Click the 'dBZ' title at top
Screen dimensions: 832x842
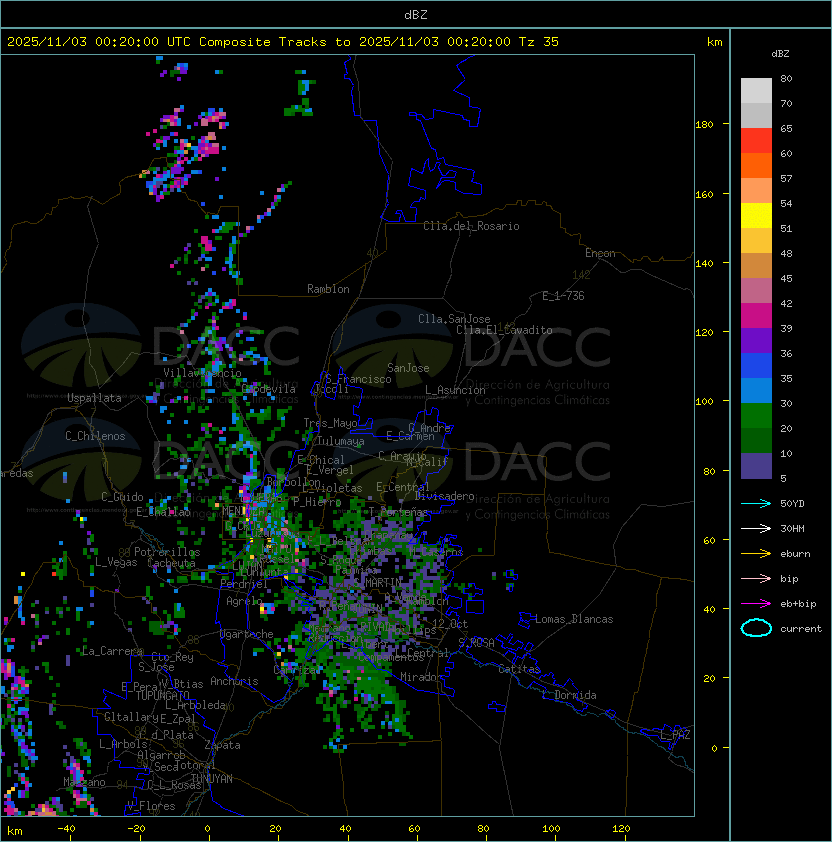point(416,14)
